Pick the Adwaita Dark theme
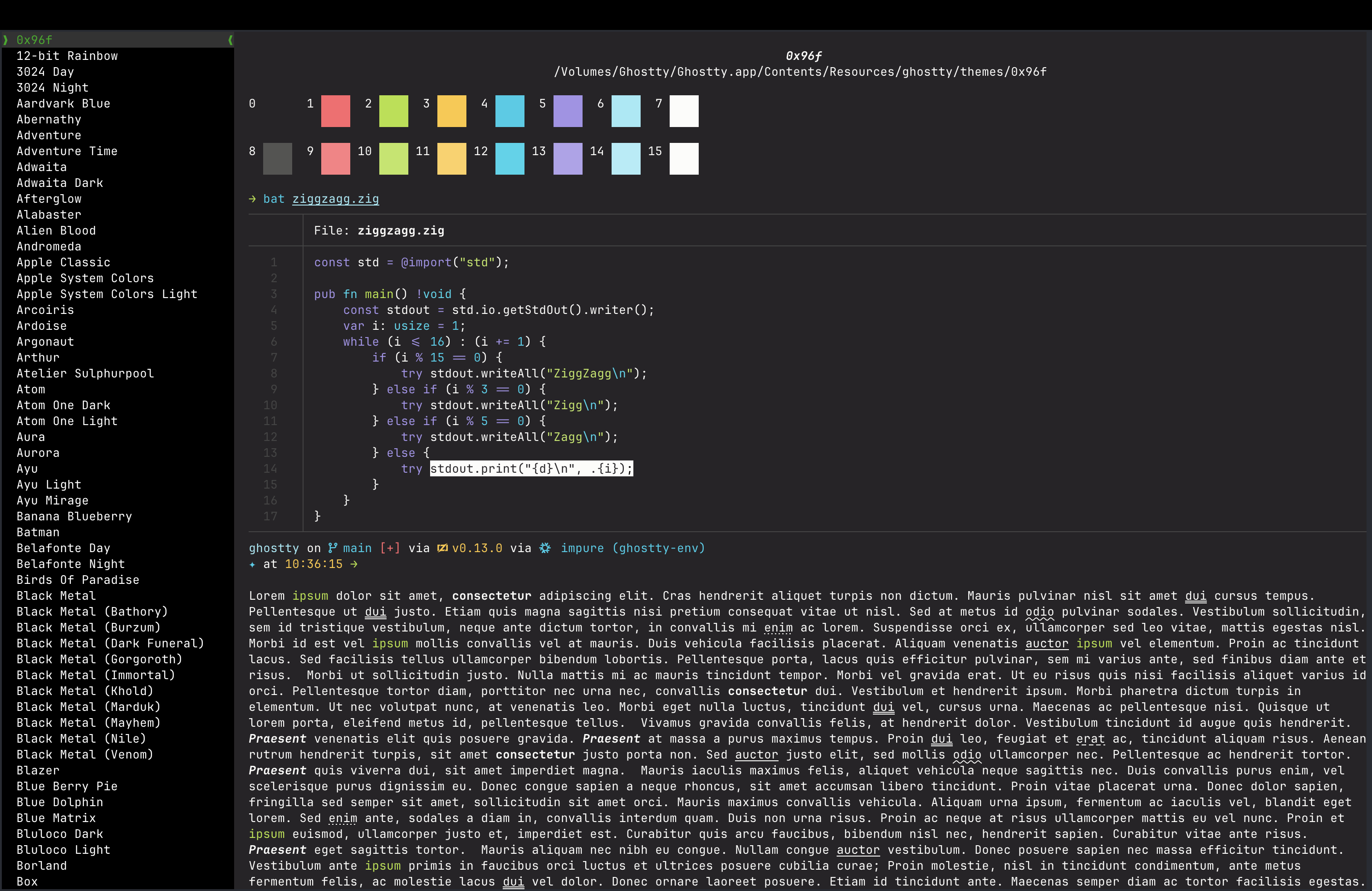Screen dimensions: 1372x891 click(60, 183)
